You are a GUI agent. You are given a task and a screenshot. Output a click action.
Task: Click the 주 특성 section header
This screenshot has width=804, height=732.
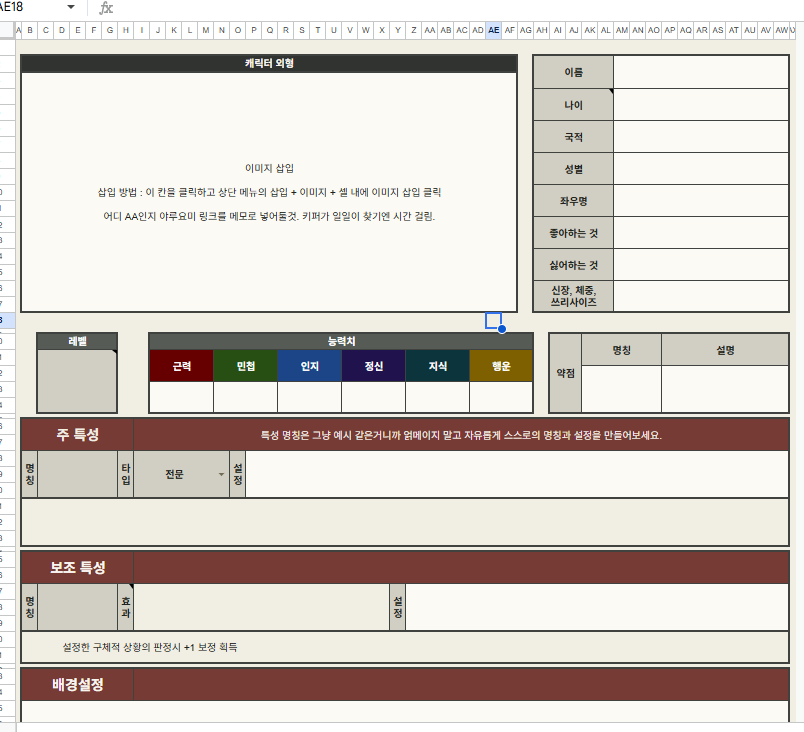[x=77, y=435]
